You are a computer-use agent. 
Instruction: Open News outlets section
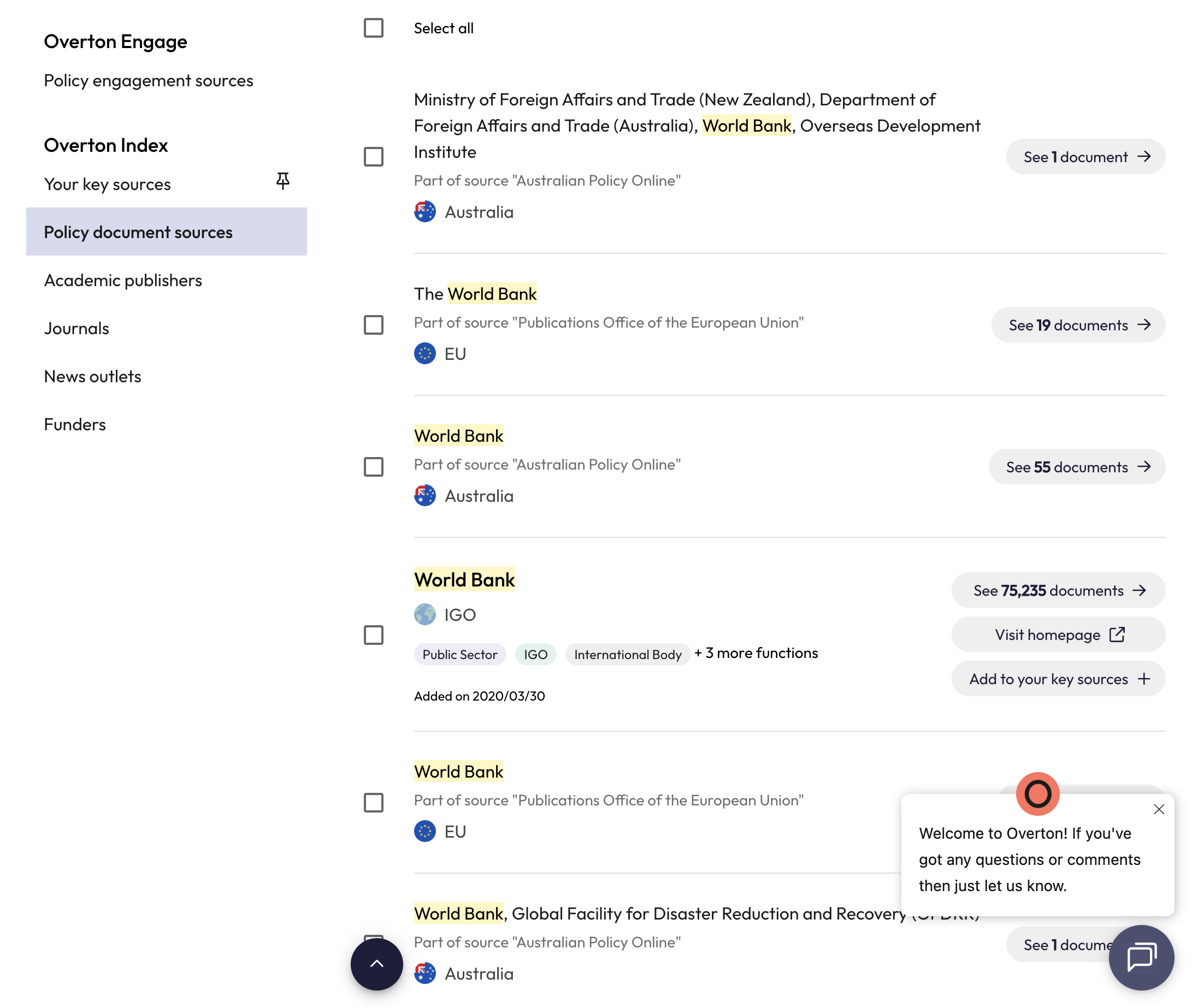(x=93, y=376)
